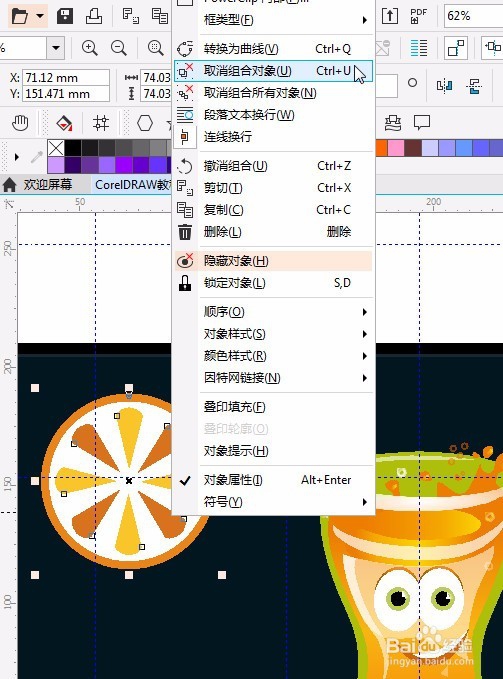Click the X position field 71.12 mm
This screenshot has width=503, height=679.
(x=66, y=78)
